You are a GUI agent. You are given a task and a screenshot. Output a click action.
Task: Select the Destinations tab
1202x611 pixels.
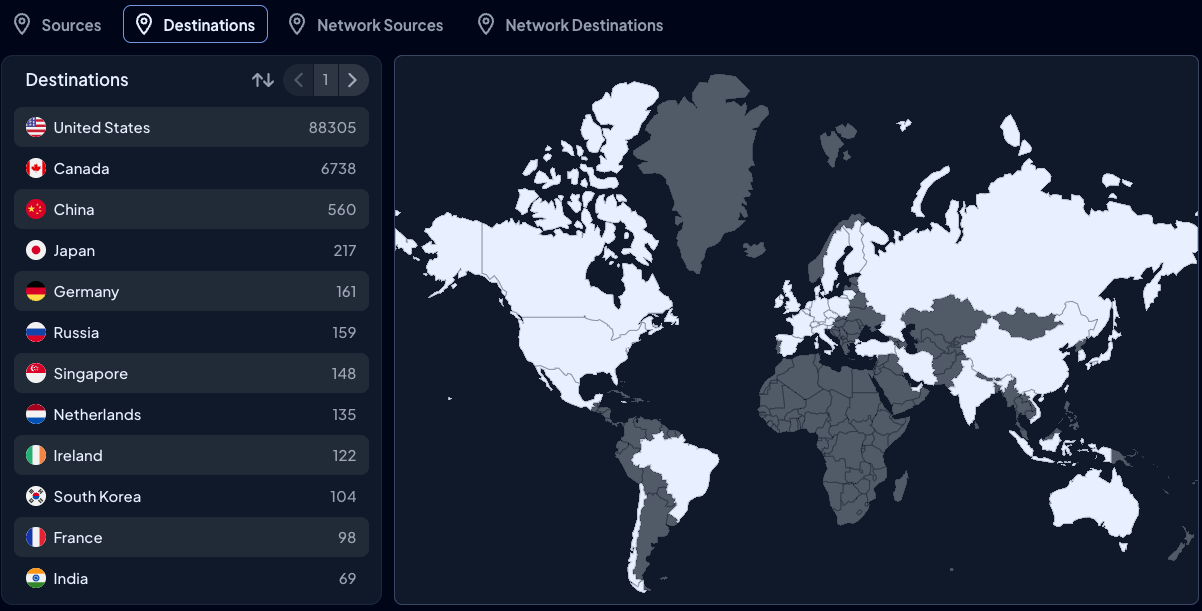(195, 25)
